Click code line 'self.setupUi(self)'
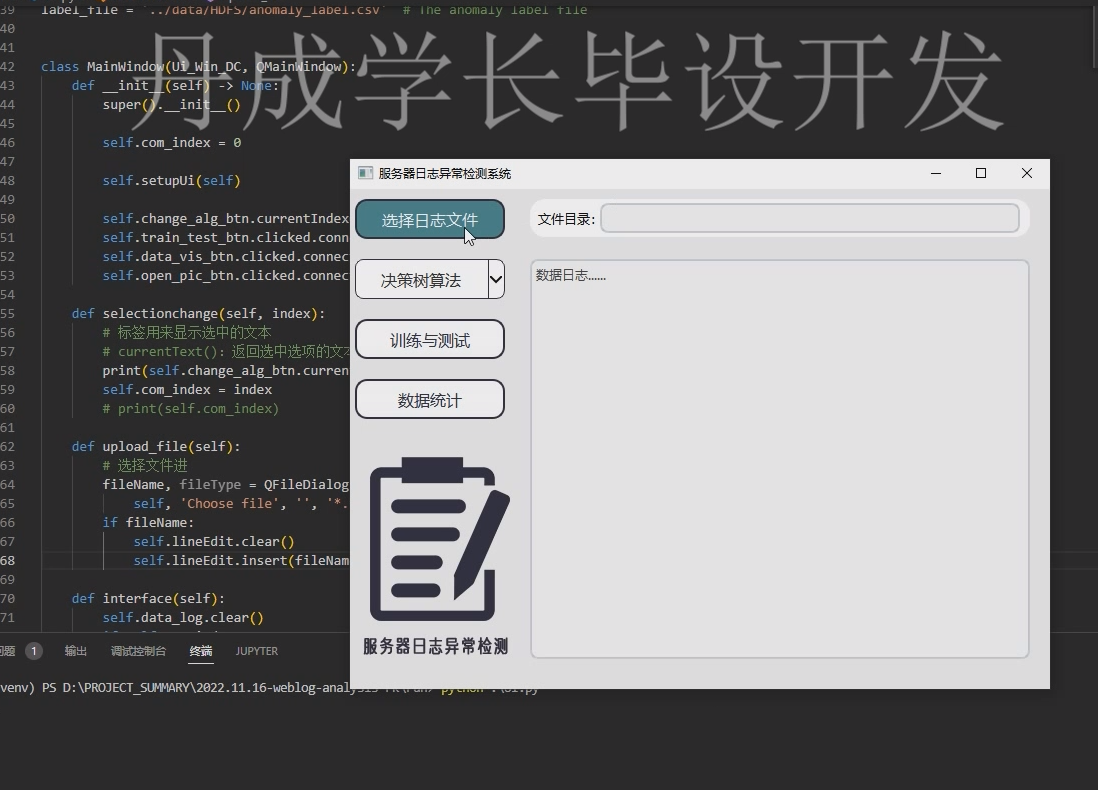 point(172,181)
